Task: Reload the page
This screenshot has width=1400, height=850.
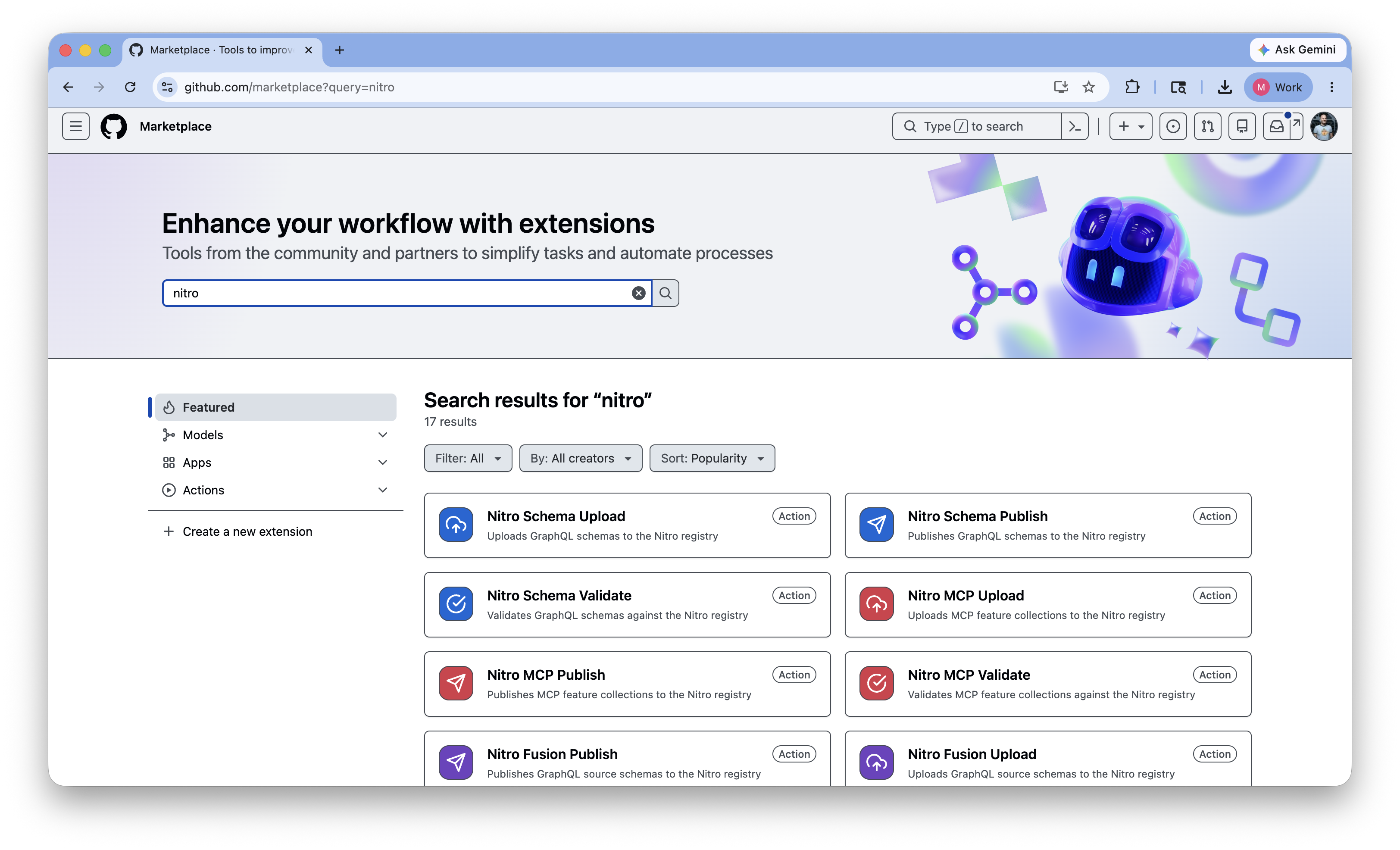Action: [130, 87]
